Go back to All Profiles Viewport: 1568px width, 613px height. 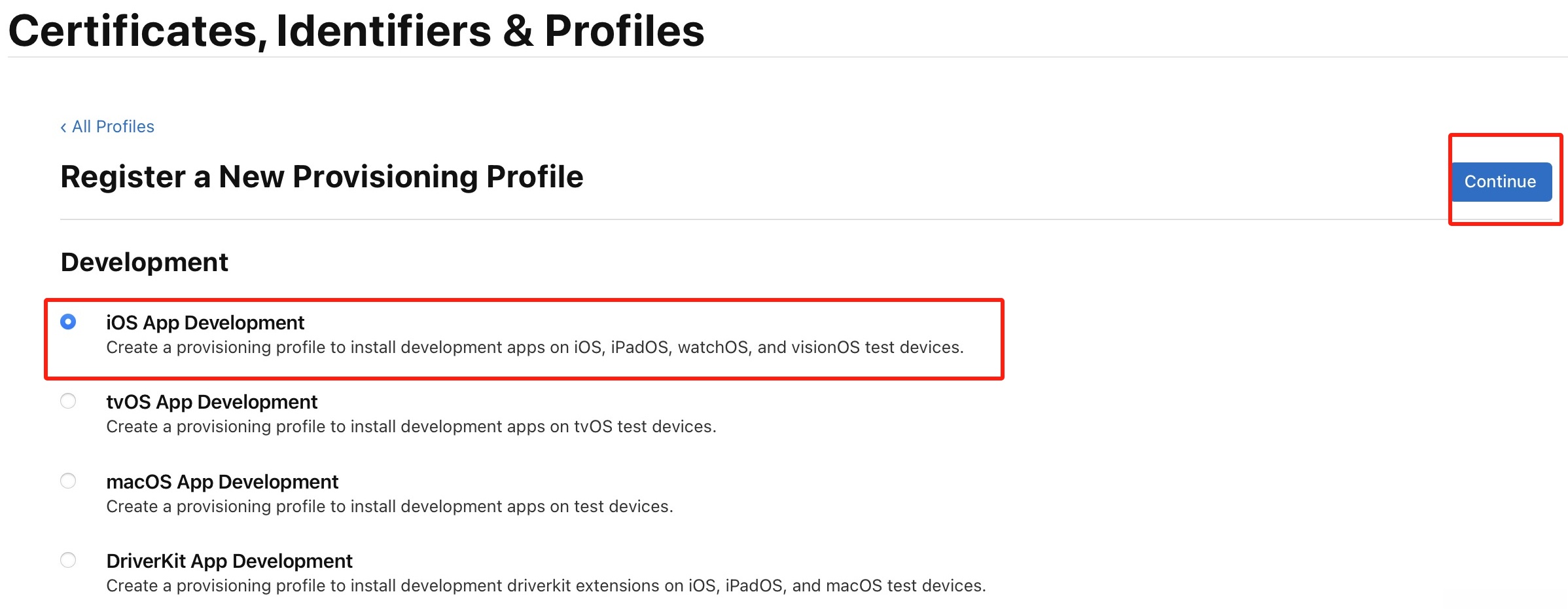tap(113, 126)
